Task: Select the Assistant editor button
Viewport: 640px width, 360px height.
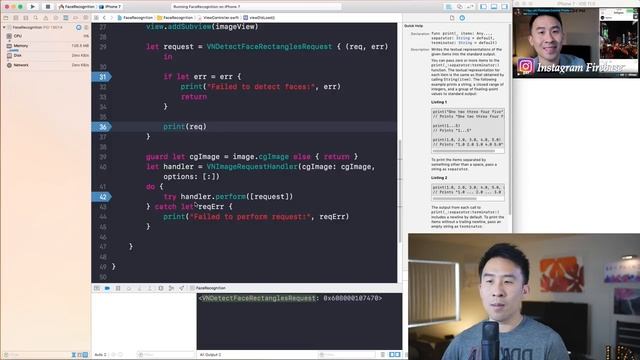Action: pos(460,7)
